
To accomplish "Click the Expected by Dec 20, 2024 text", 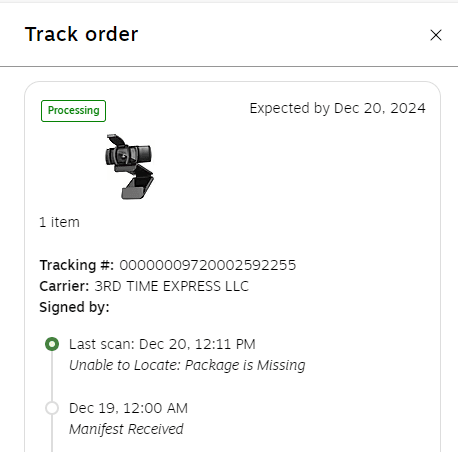I will click(337, 108).
